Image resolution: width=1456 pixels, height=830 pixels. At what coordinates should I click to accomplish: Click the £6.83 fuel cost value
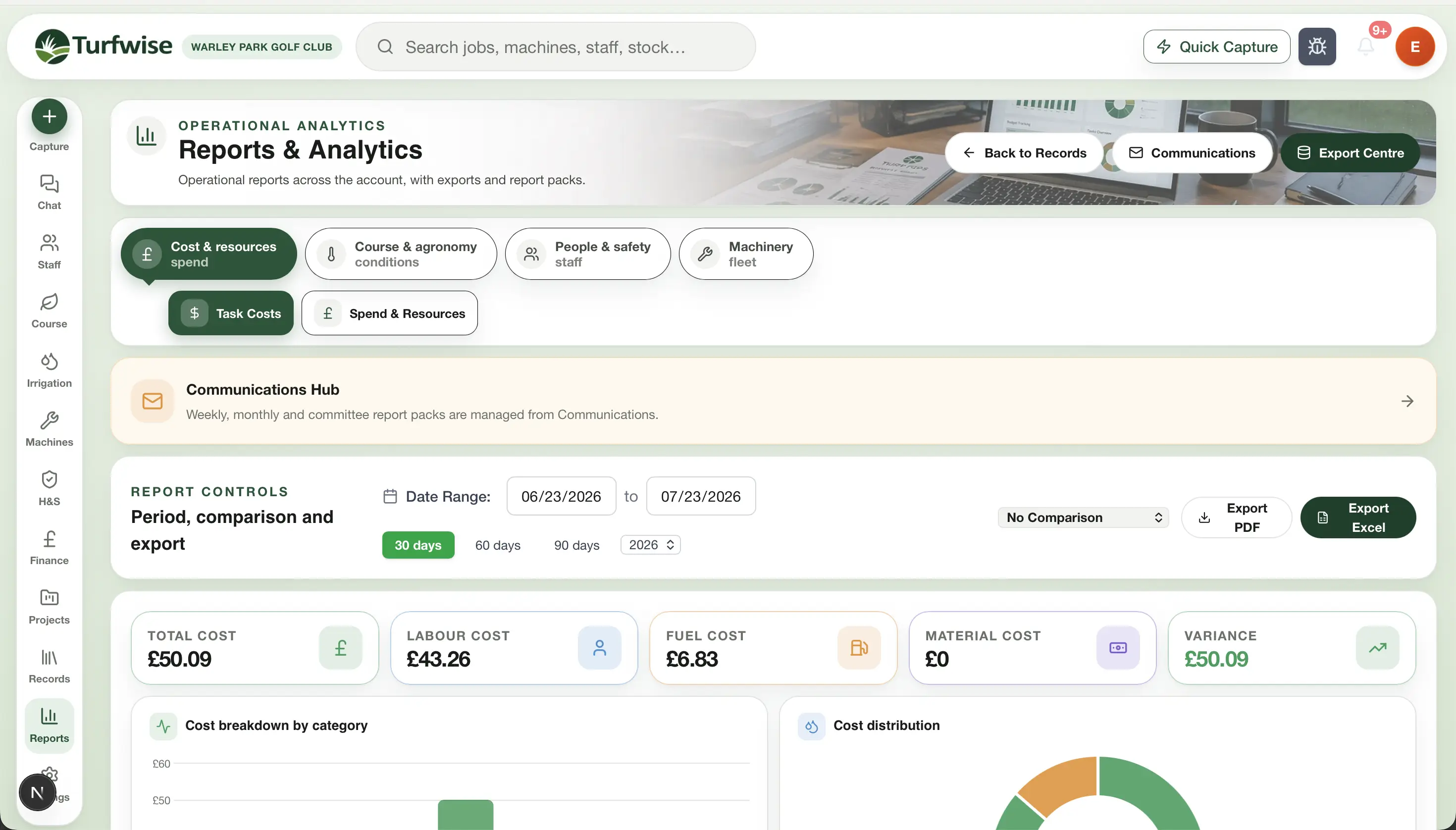[x=691, y=659]
